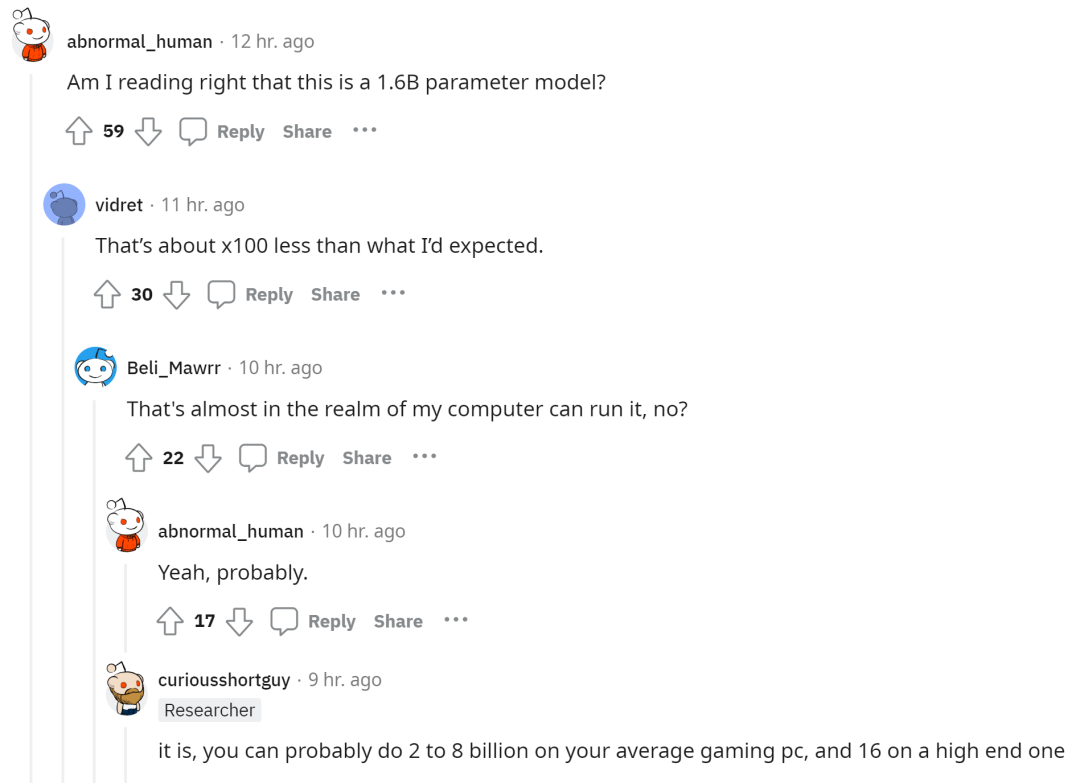Collapse thread under vidret's comment
The height and width of the screenshot is (783, 1080).
click(63, 500)
